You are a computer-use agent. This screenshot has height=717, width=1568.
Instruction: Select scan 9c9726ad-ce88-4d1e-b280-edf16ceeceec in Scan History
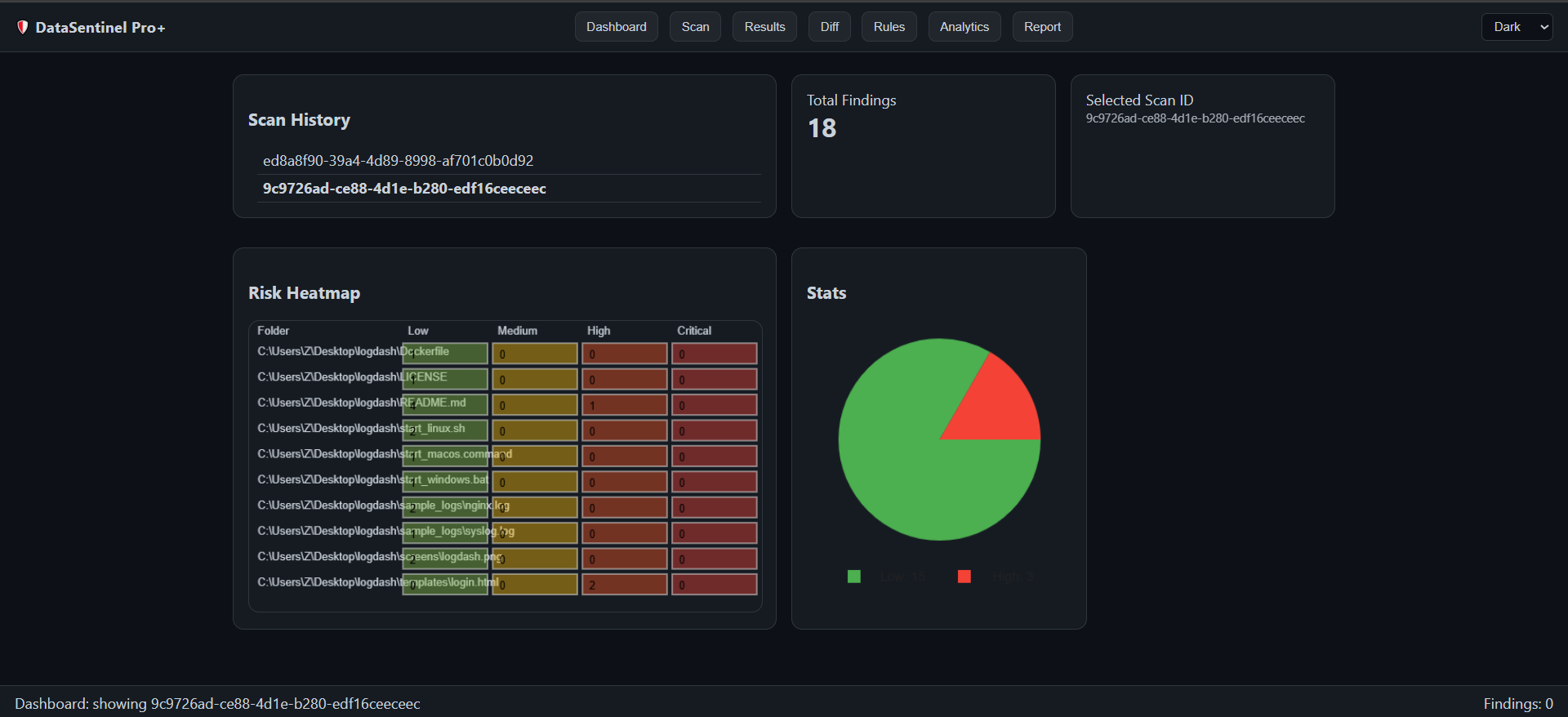point(509,189)
